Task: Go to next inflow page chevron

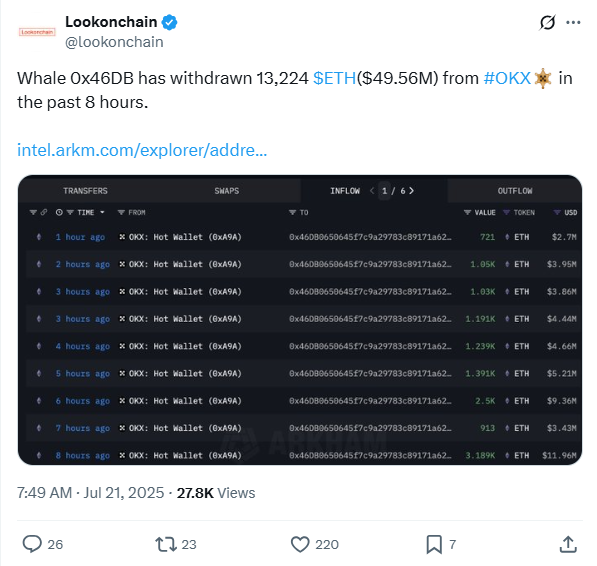Action: (x=412, y=191)
